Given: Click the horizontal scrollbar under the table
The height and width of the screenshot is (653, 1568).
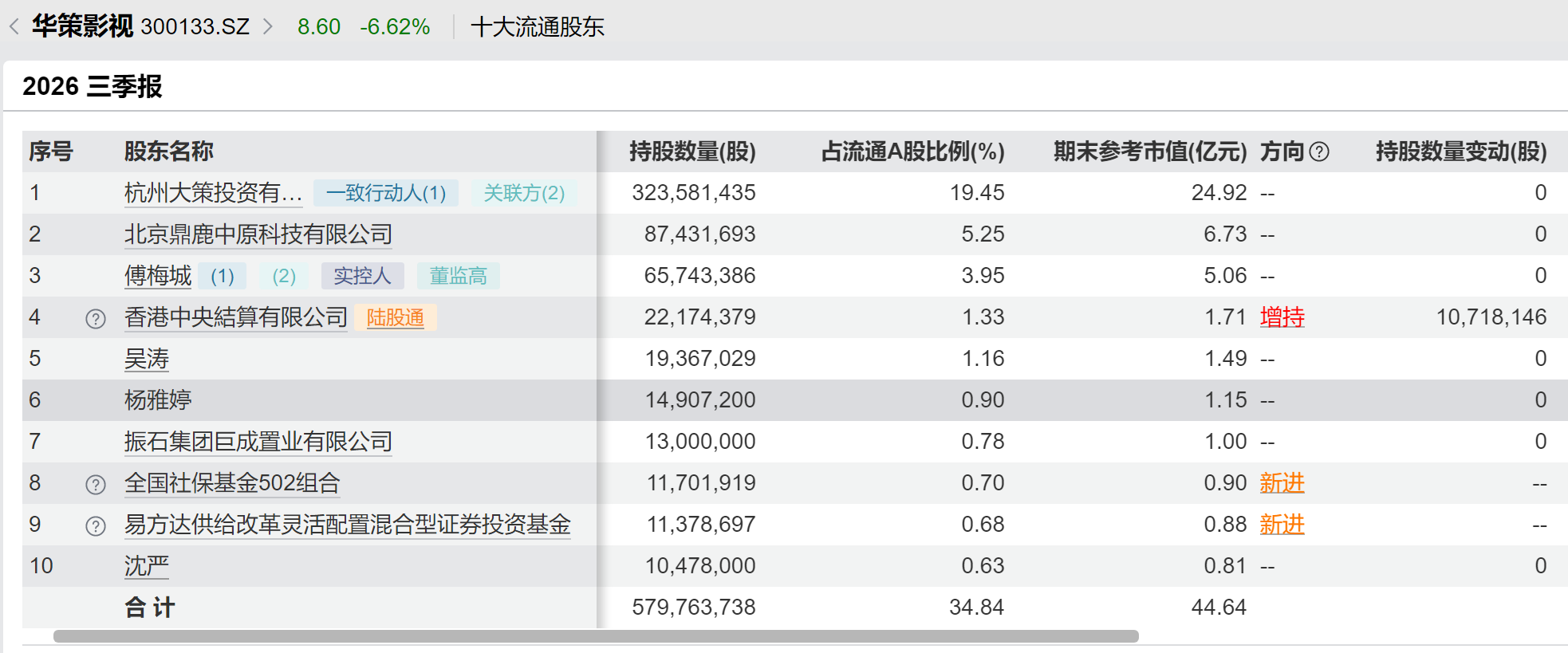Looking at the screenshot, I should click(596, 636).
